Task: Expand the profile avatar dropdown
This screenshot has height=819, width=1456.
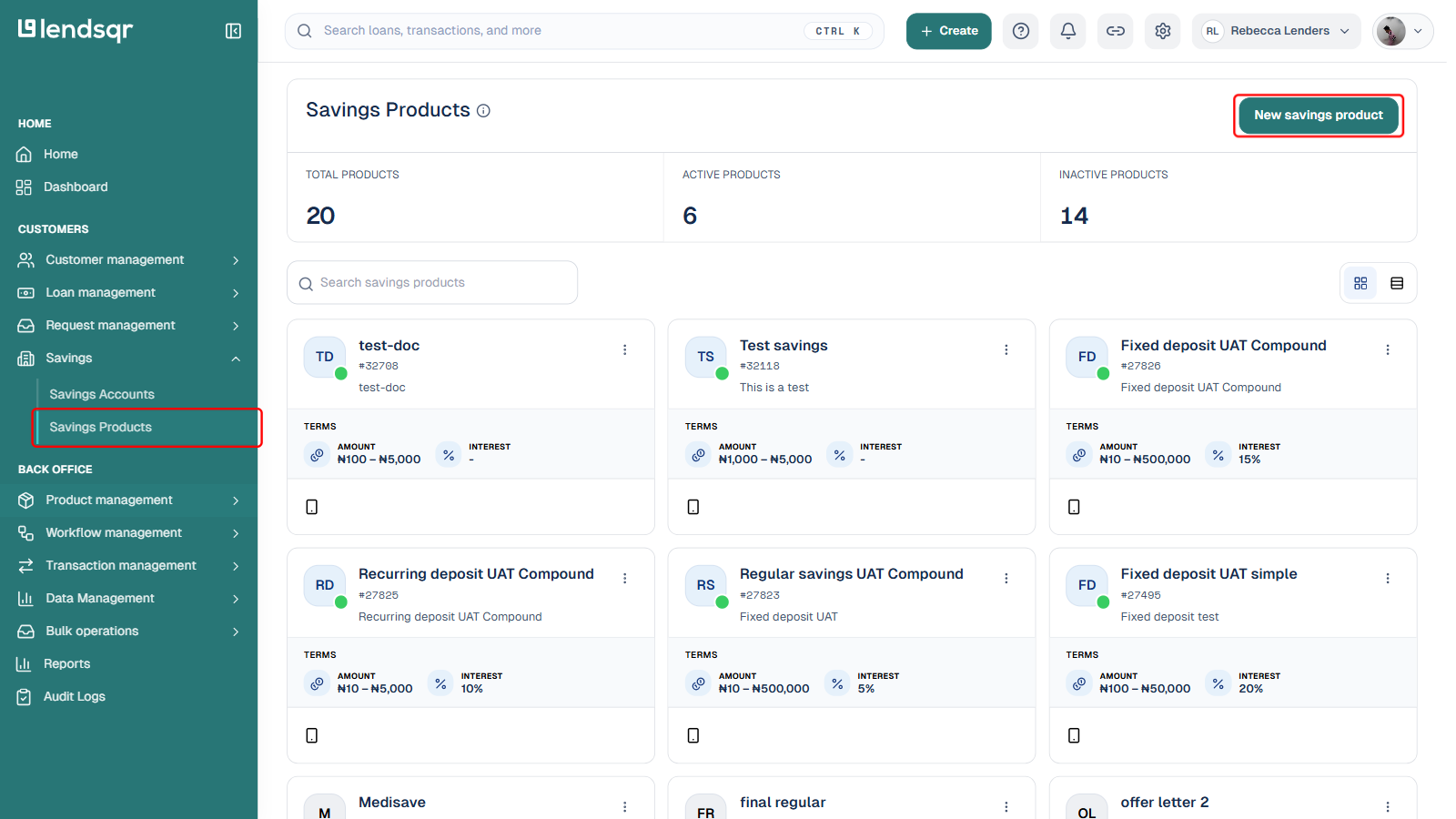Action: (1402, 31)
